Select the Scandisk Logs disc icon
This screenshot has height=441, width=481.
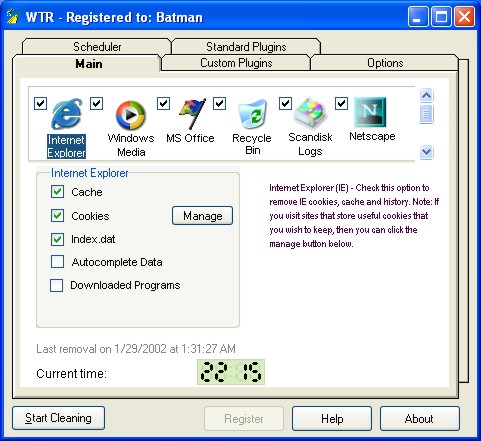[310, 113]
